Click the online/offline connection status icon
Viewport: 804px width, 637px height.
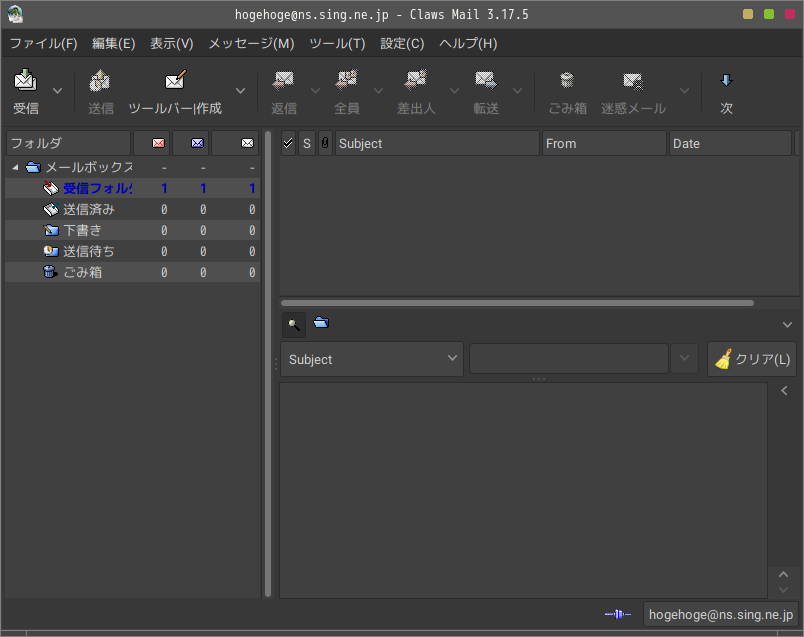coord(618,614)
